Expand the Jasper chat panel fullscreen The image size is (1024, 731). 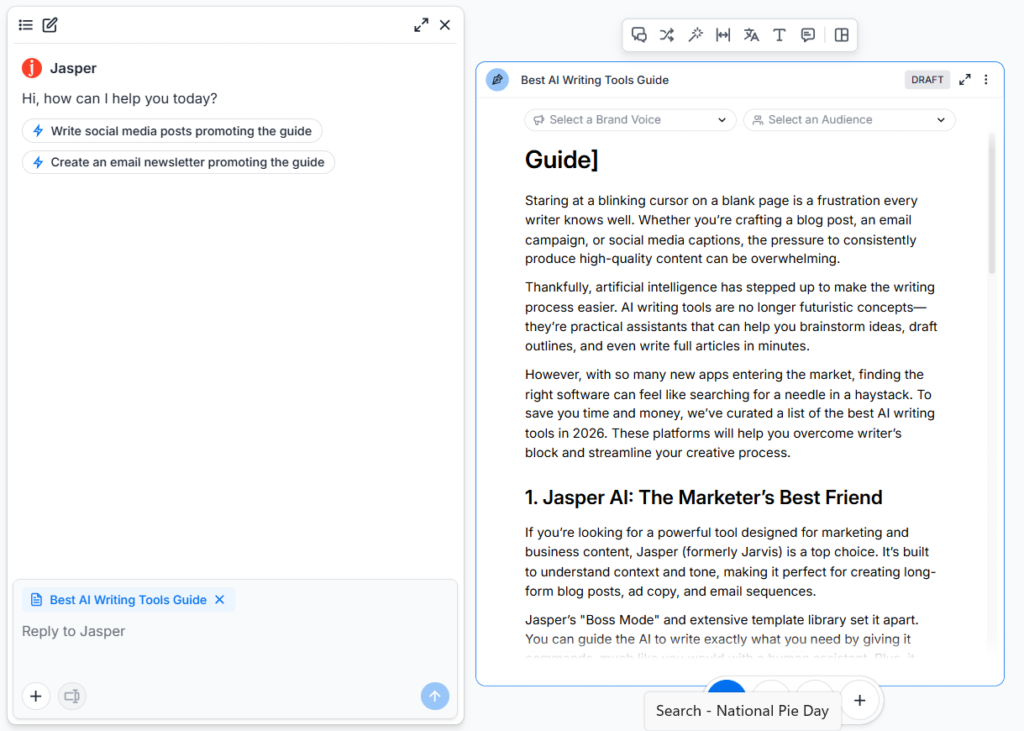tap(420, 25)
